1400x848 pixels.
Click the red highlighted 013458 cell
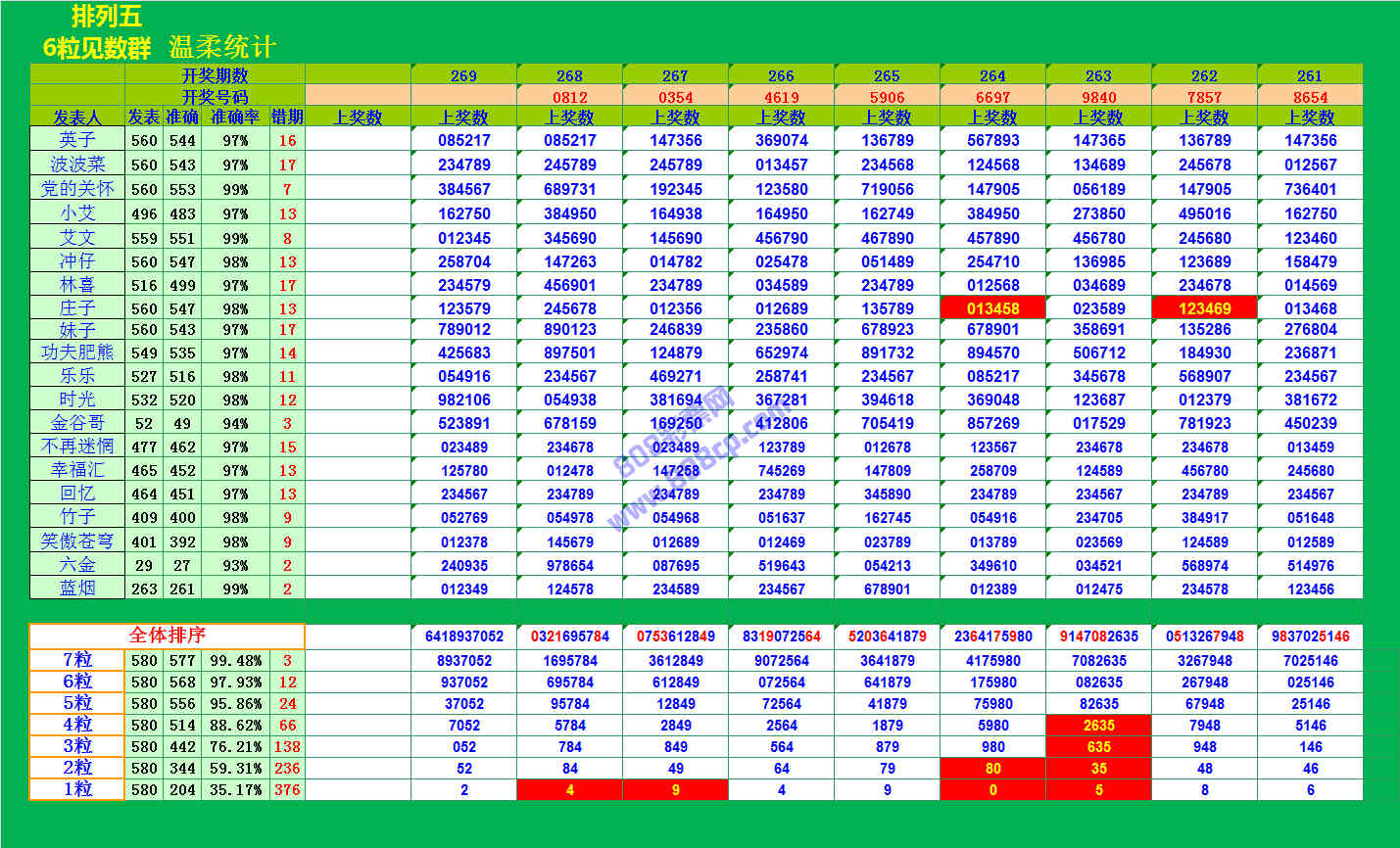click(x=992, y=308)
